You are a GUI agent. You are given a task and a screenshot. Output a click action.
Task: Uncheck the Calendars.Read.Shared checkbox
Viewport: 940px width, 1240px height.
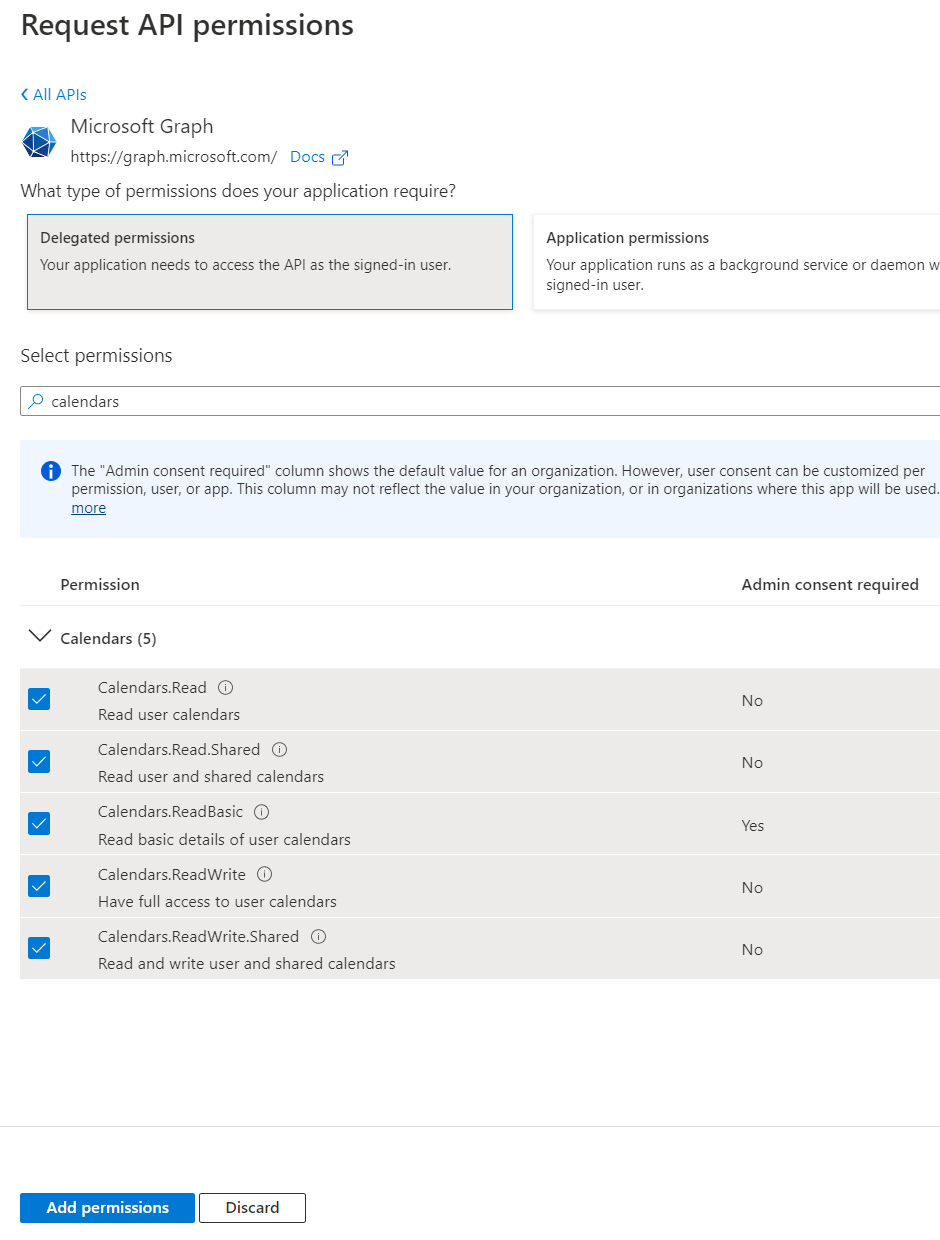point(39,762)
